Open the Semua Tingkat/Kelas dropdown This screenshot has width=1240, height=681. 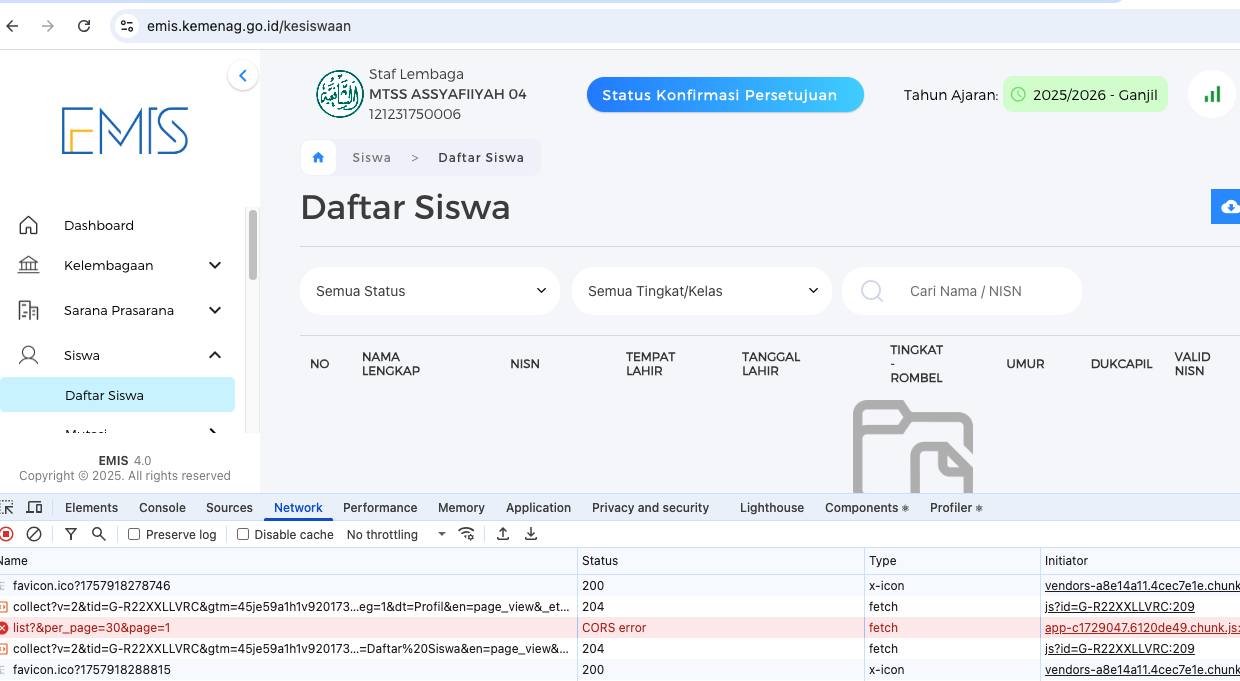(x=702, y=291)
